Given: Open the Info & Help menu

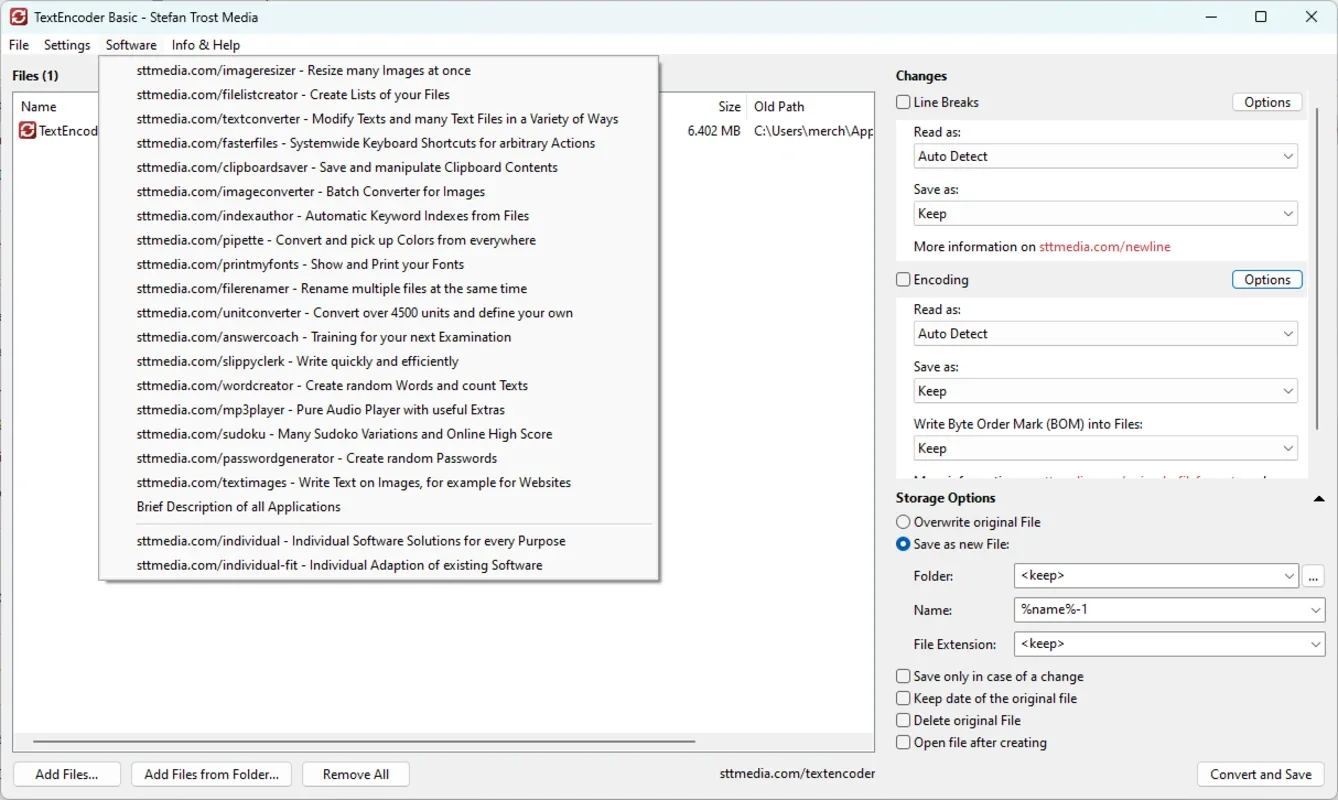Looking at the screenshot, I should click(x=206, y=45).
